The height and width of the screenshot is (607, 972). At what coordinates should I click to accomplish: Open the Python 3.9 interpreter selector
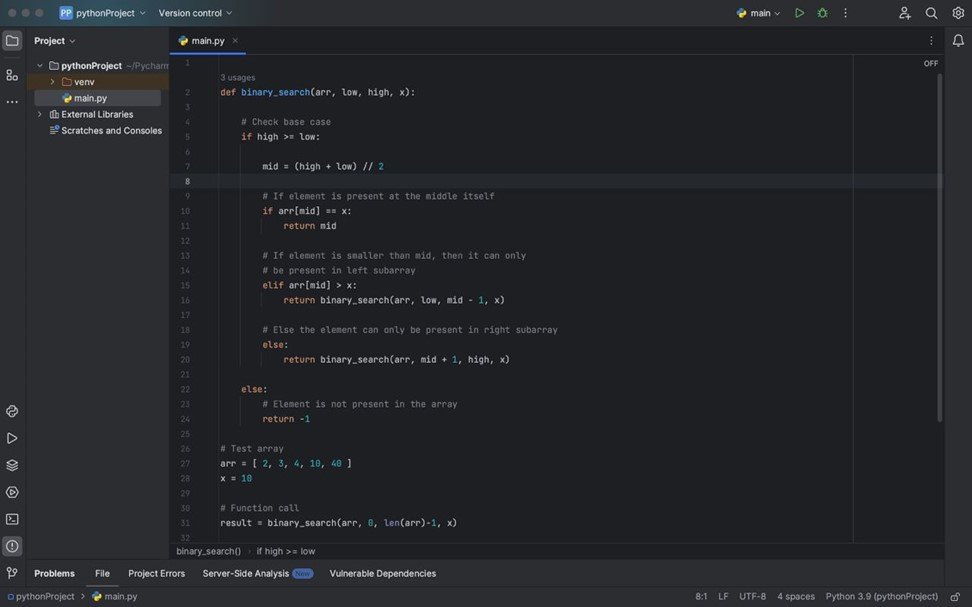click(x=881, y=596)
